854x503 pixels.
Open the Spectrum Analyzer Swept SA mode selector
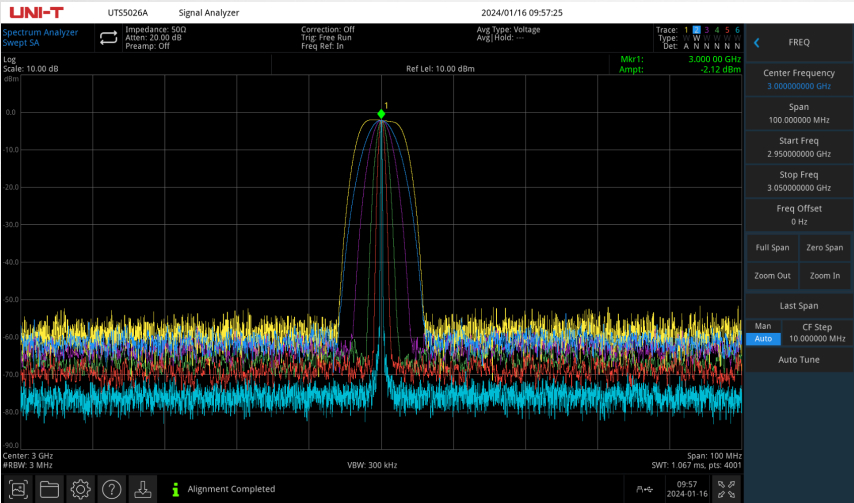pos(40,38)
